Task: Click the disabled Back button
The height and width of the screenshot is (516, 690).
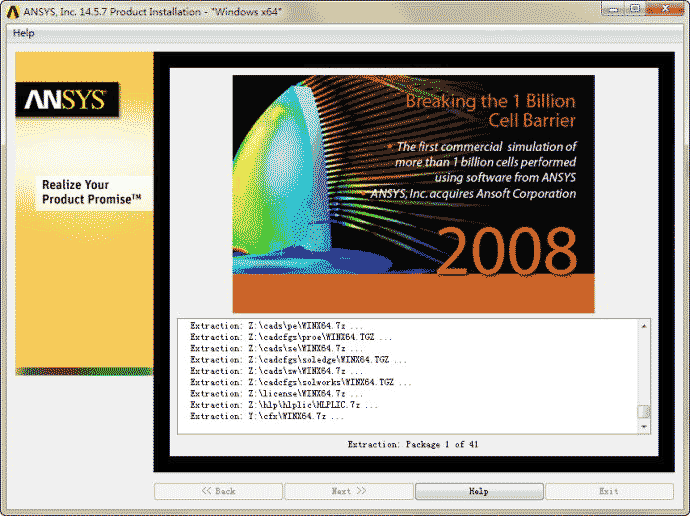Action: point(218,491)
